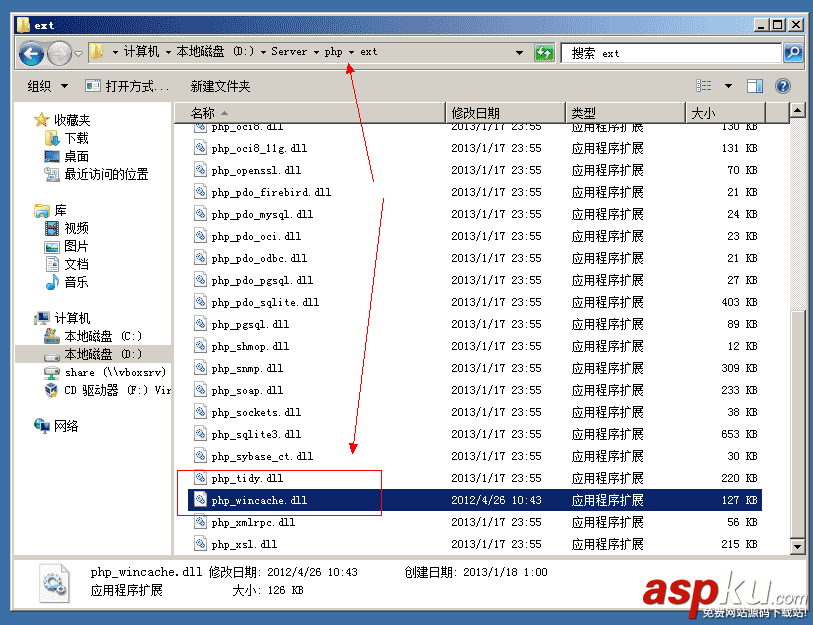
Task: Expand the 组织 (Organize) menu
Action: click(47, 86)
